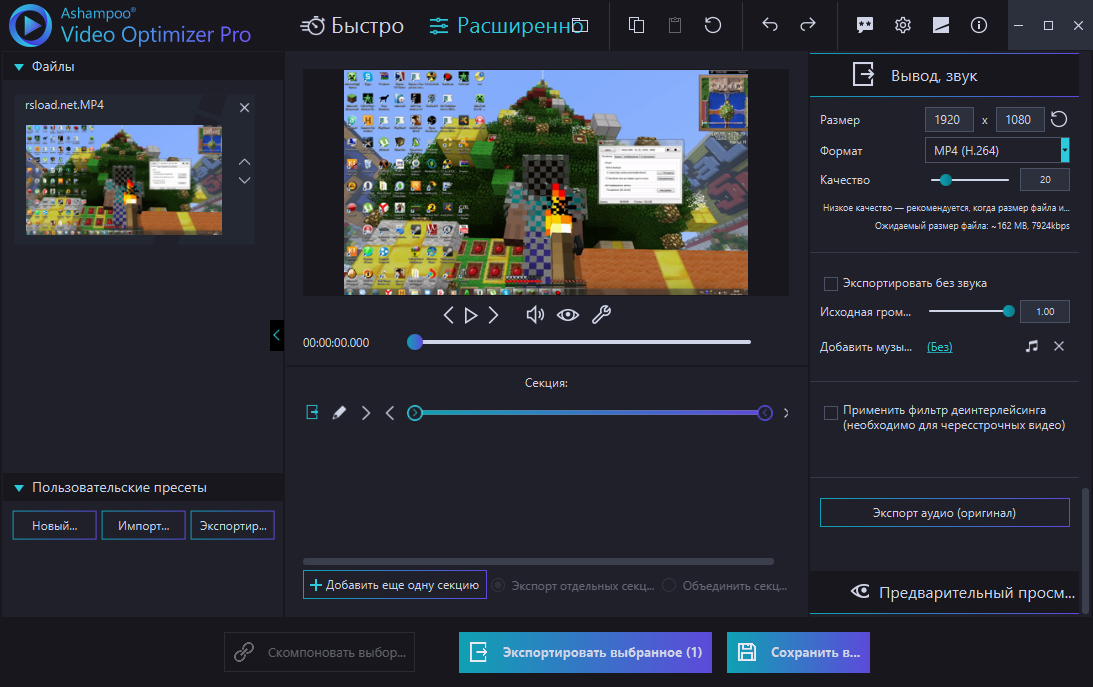The width and height of the screenshot is (1093, 687).
Task: Click Экспорт аудио (оригинал) button
Action: coord(945,513)
